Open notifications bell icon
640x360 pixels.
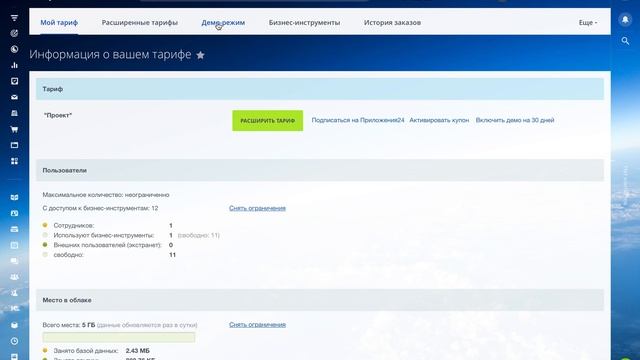pos(625,20)
